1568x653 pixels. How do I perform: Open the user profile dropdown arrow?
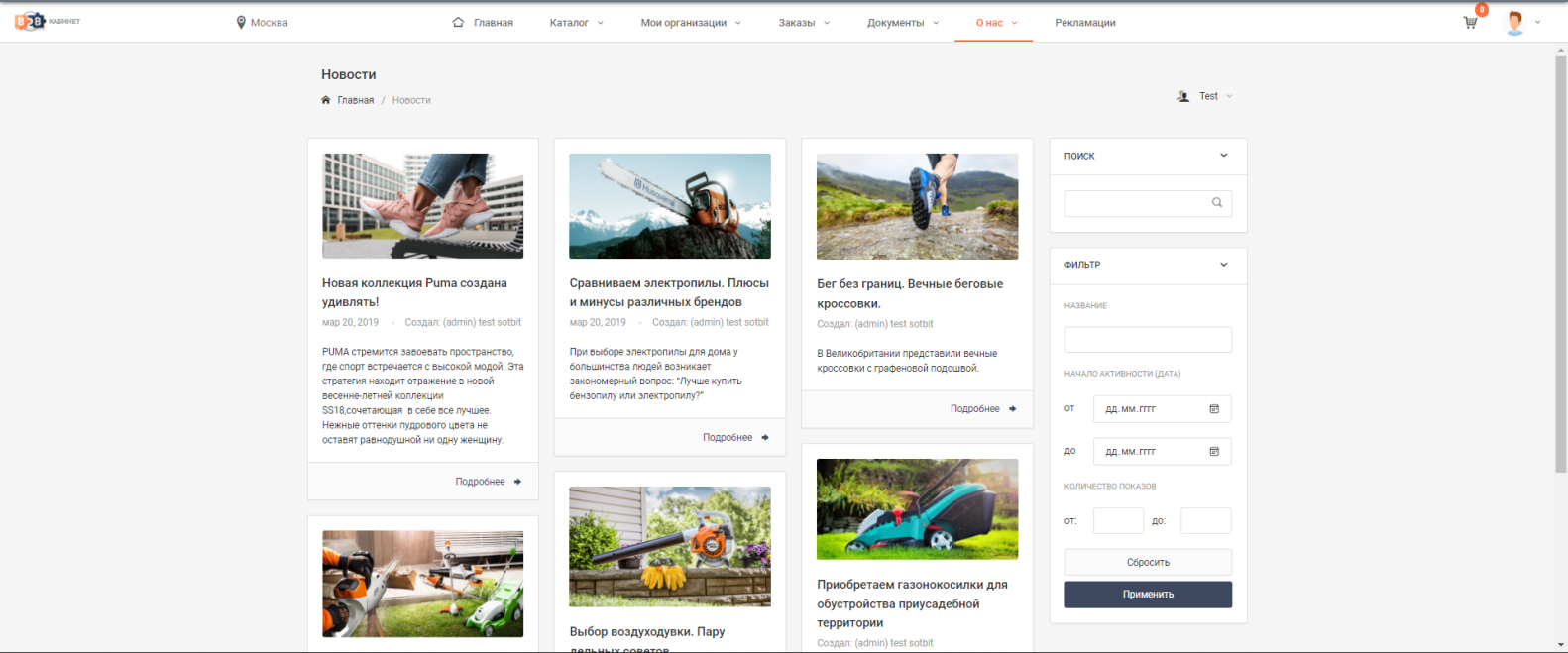[x=1537, y=23]
